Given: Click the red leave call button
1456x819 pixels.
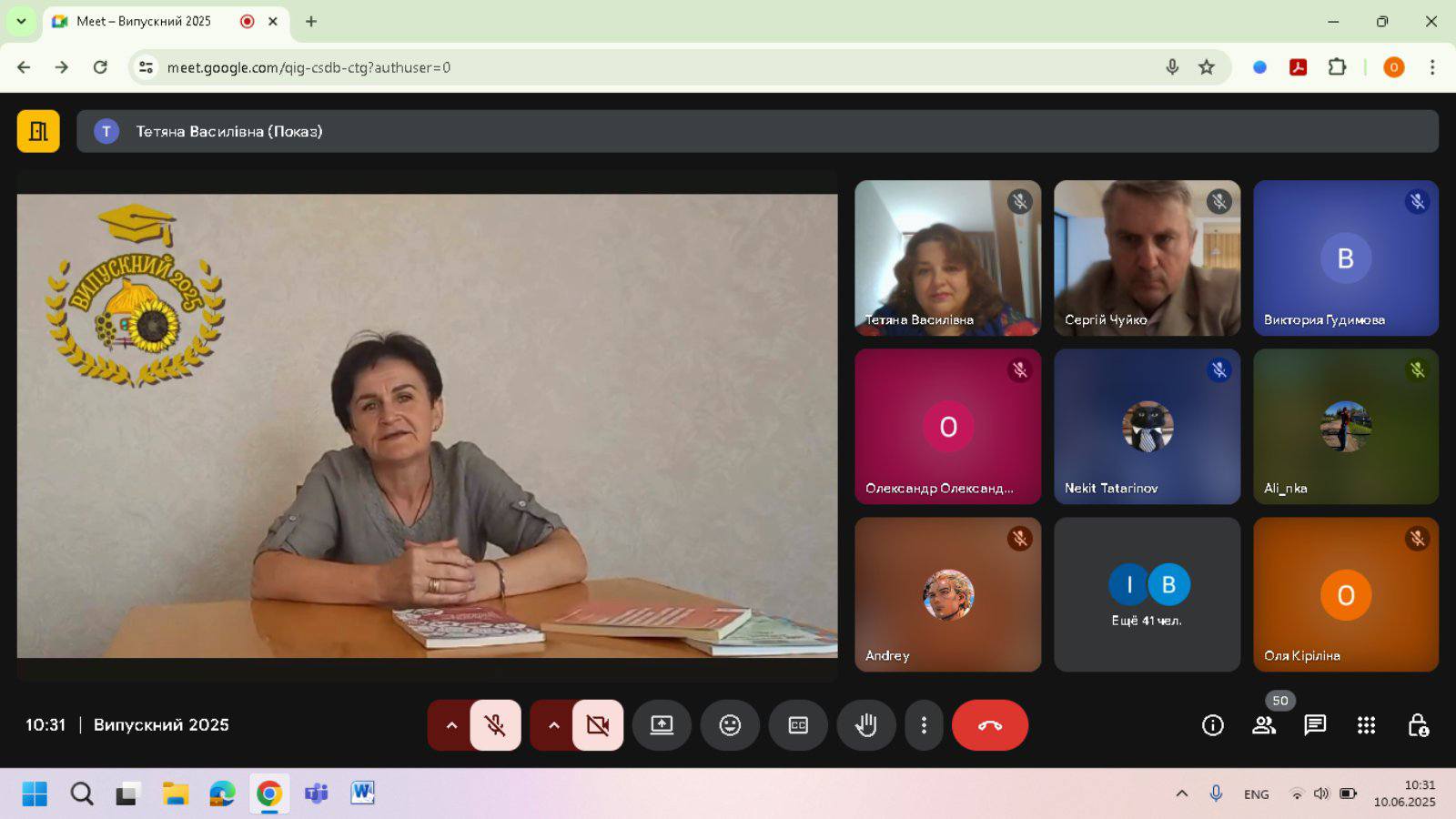Looking at the screenshot, I should point(990,725).
